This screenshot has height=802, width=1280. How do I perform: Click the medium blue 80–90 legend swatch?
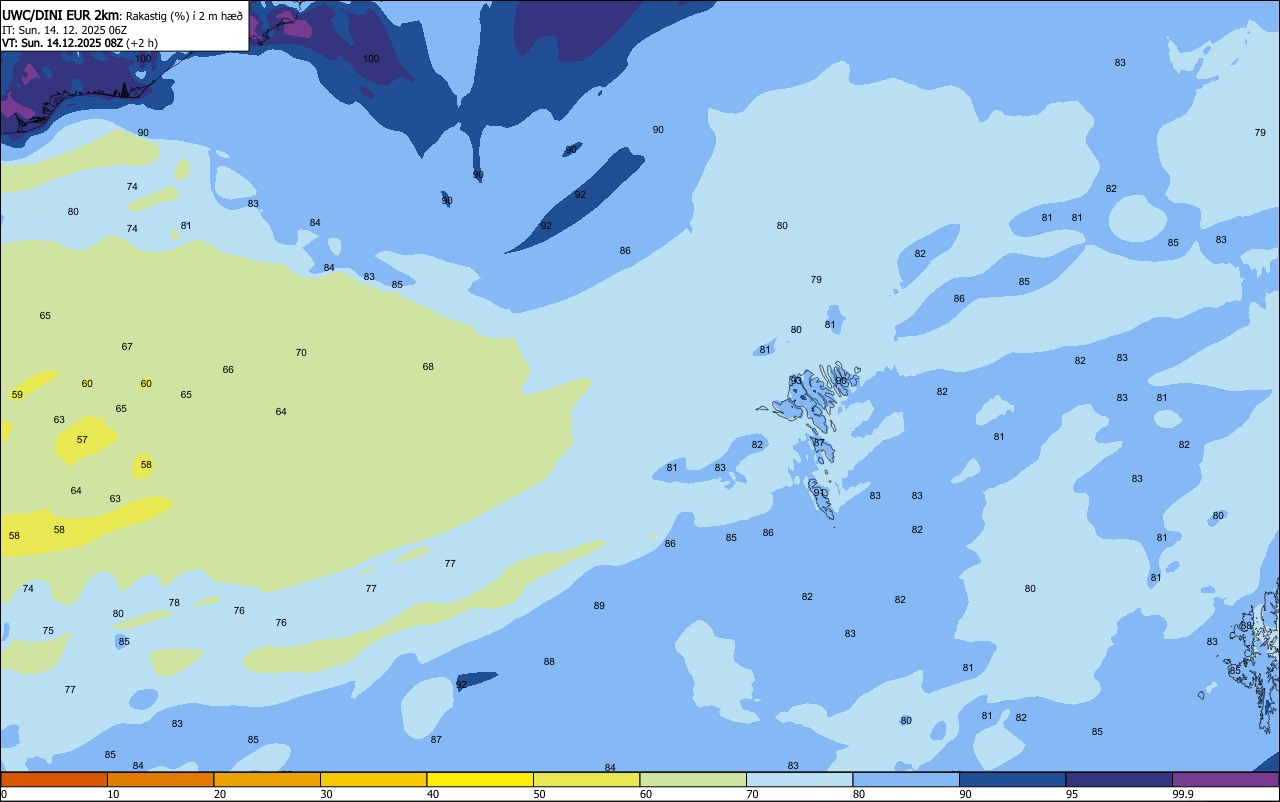click(x=906, y=779)
